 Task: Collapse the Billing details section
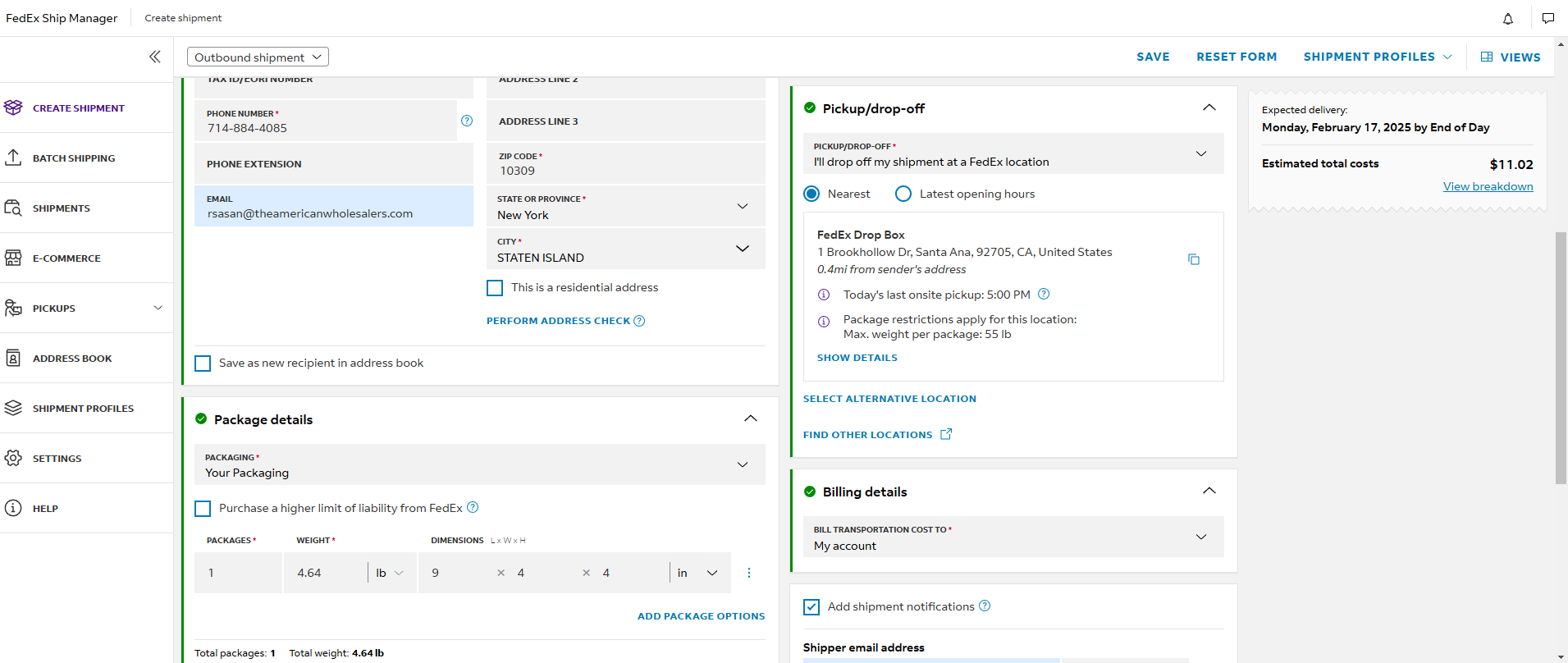coord(1209,491)
